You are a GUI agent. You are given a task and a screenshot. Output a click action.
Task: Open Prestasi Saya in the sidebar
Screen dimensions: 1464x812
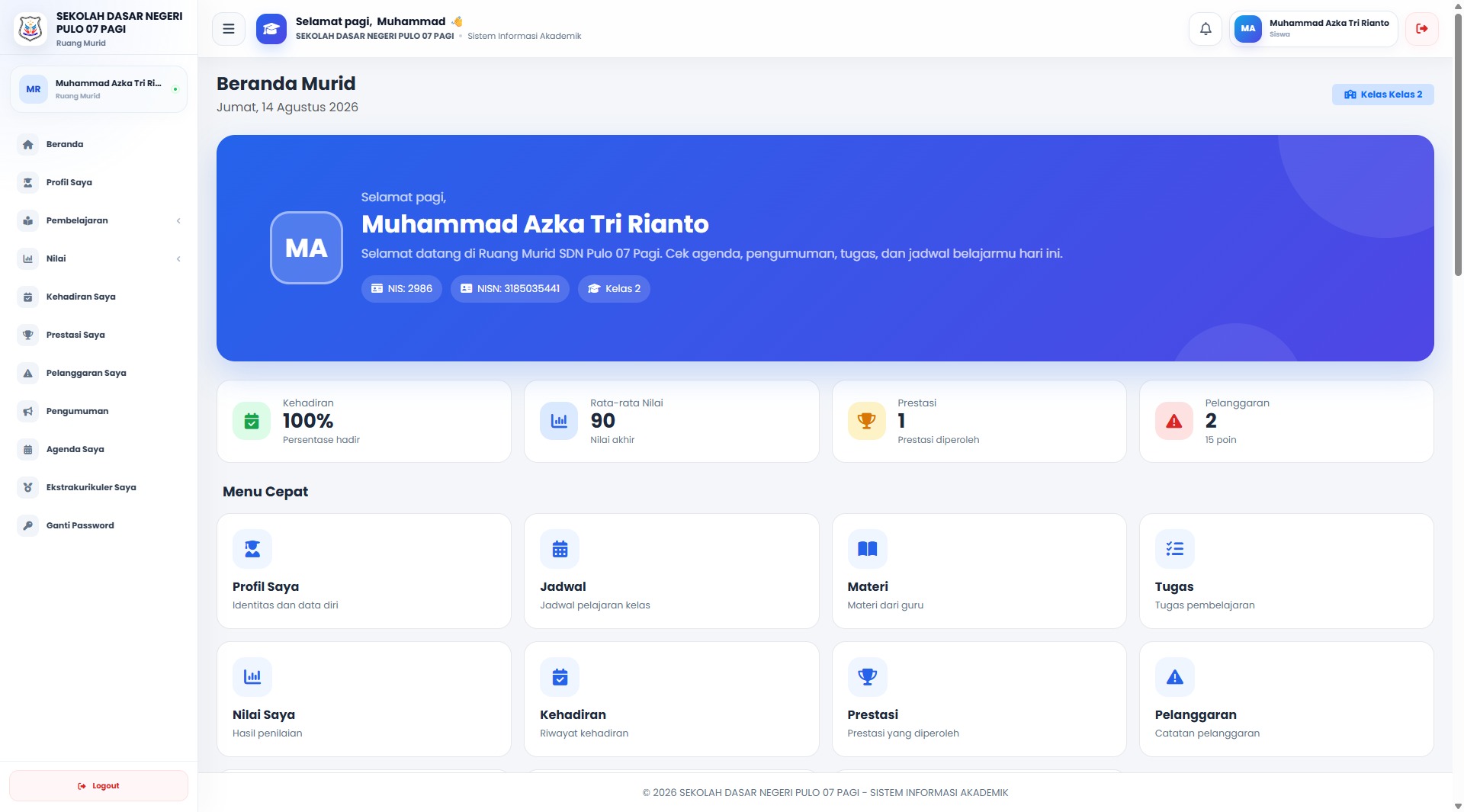[x=98, y=335]
